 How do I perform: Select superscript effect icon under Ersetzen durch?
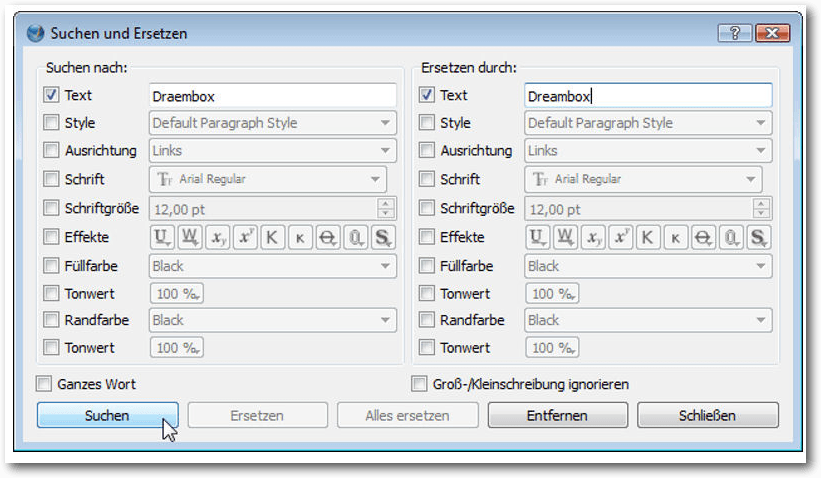pyautogui.click(x=620, y=238)
